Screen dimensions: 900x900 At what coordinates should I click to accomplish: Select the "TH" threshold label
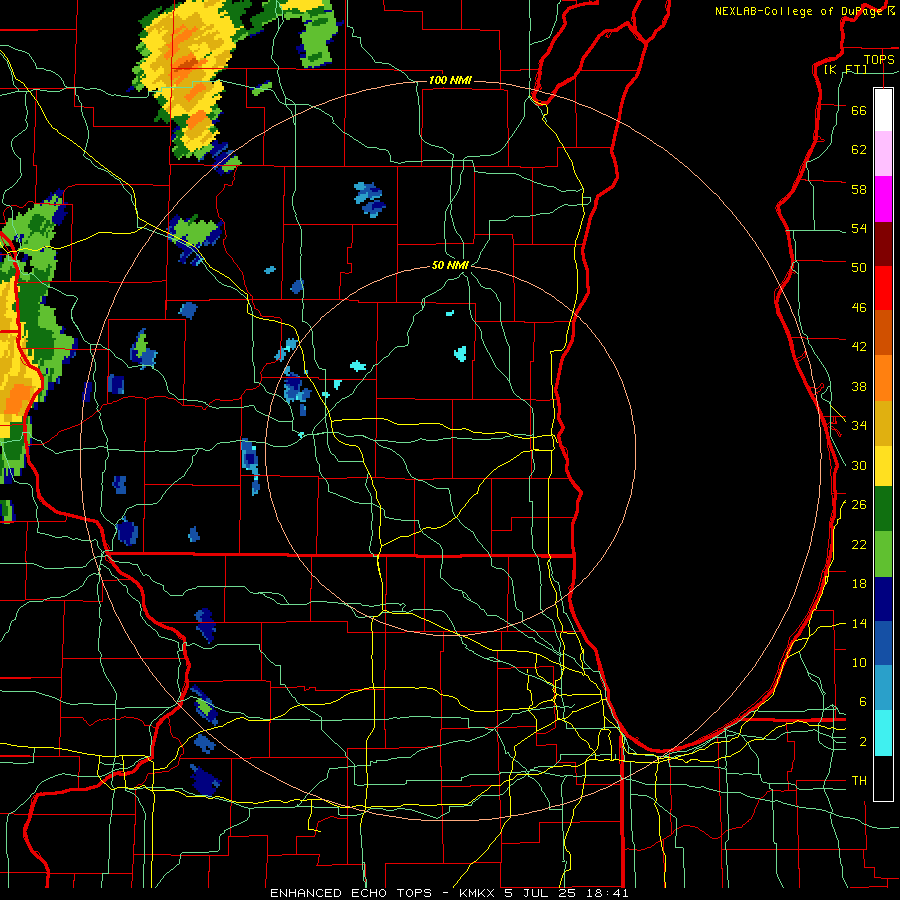pyautogui.click(x=859, y=781)
